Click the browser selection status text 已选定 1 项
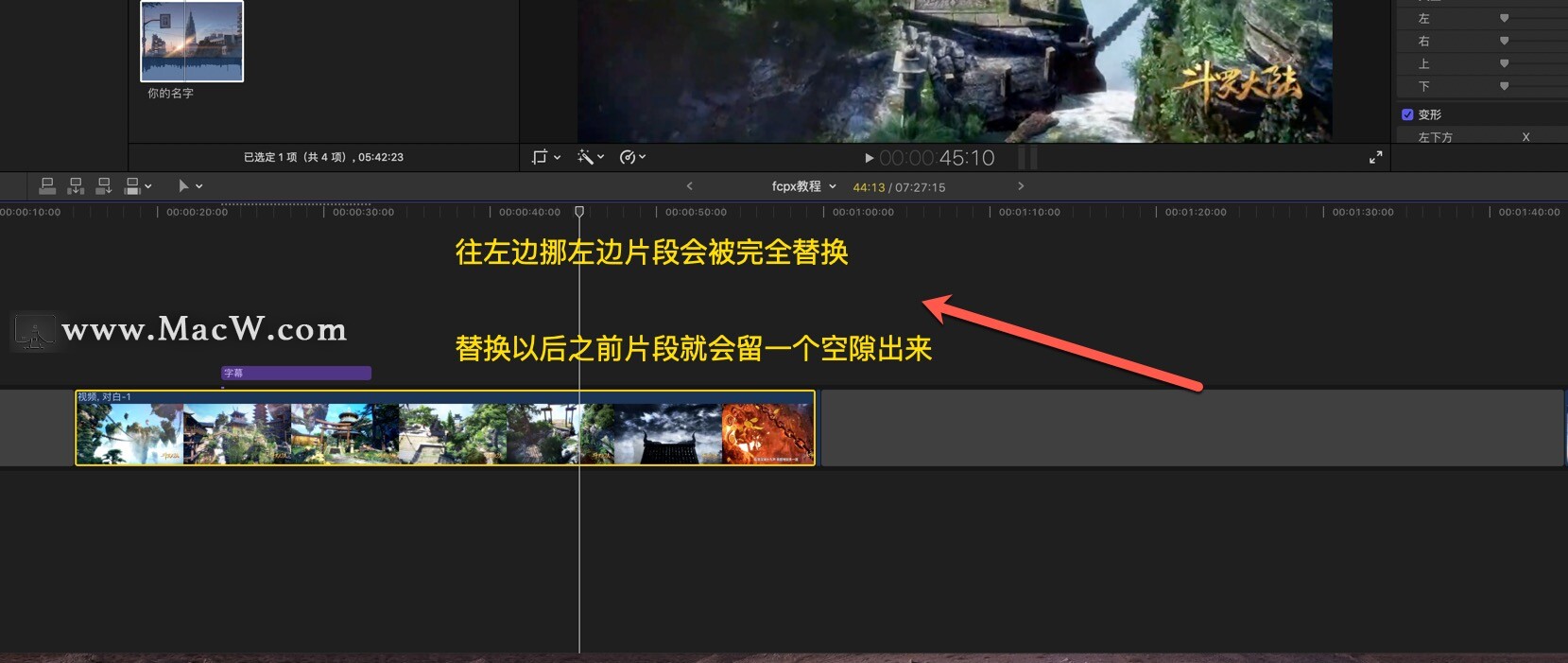This screenshot has height=663, width=1568. pos(323,157)
